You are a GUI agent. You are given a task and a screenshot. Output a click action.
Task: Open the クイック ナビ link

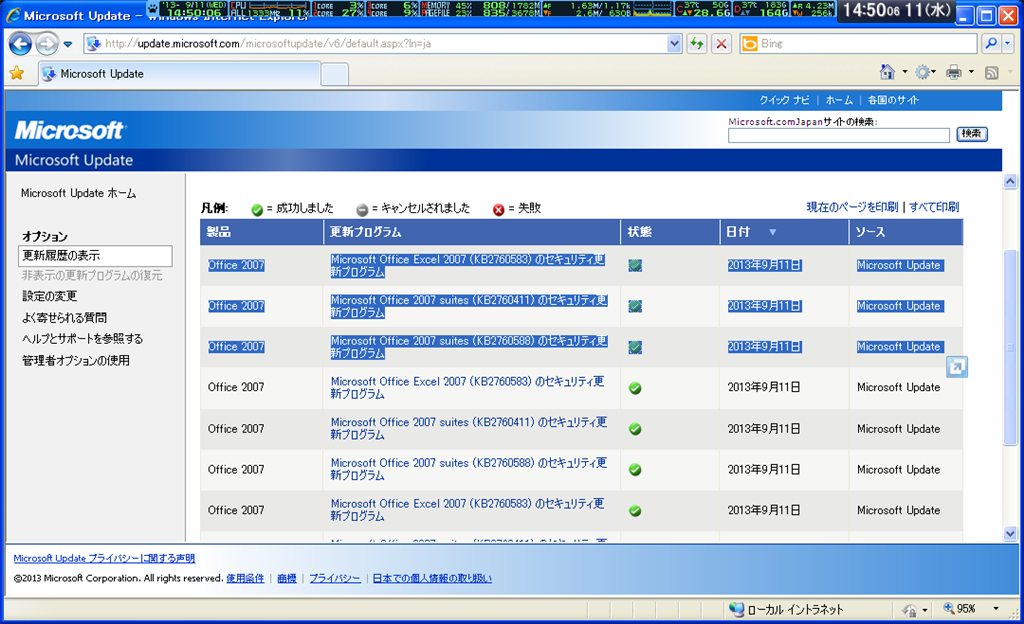pyautogui.click(x=784, y=100)
